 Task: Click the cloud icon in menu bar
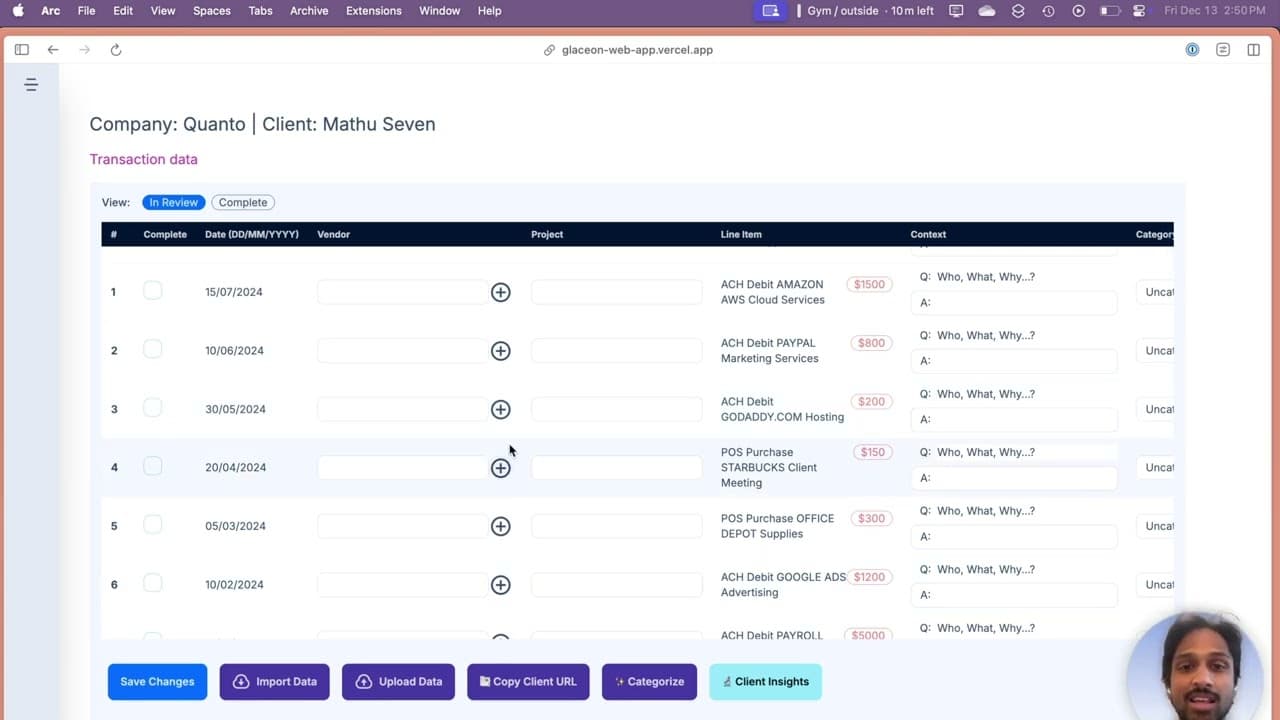[987, 11]
